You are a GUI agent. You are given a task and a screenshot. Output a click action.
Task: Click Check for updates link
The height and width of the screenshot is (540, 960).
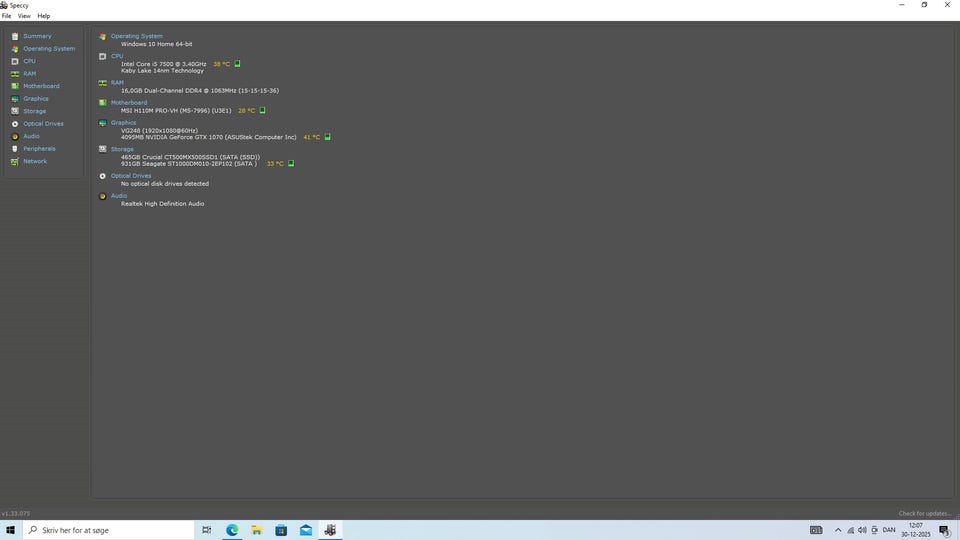pyautogui.click(x=925, y=514)
